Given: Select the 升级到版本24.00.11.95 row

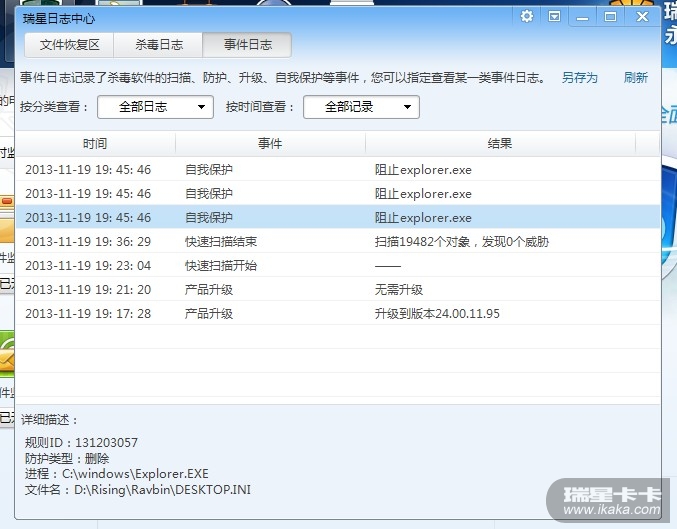Looking at the screenshot, I should [338, 314].
